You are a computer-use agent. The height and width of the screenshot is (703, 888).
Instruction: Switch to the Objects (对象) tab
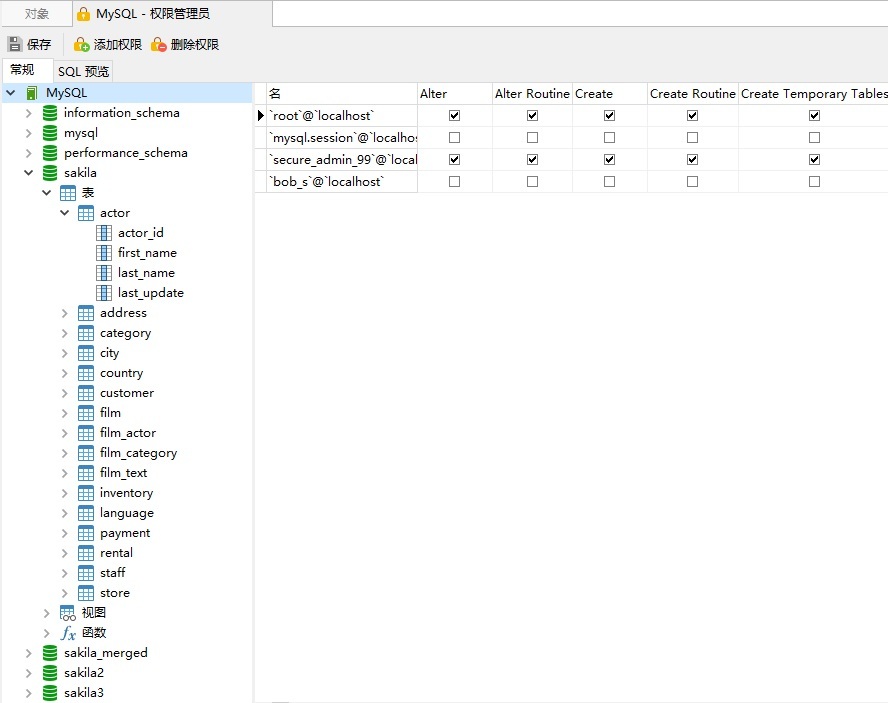point(37,14)
